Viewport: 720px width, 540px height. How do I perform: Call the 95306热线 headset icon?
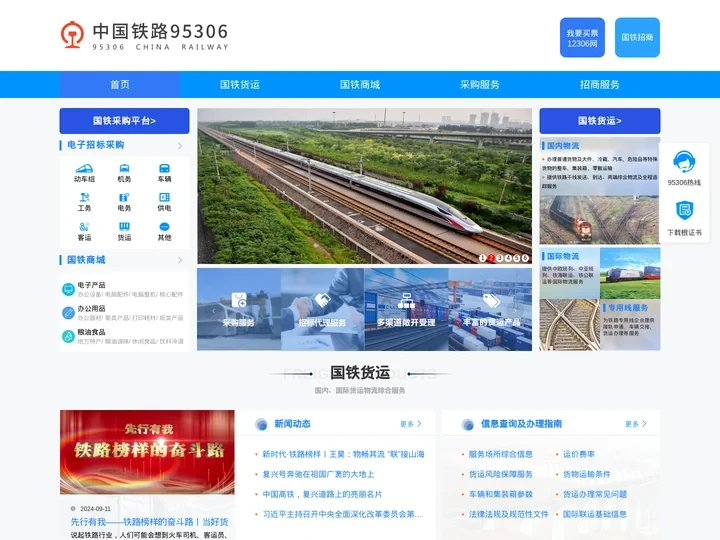point(684,161)
